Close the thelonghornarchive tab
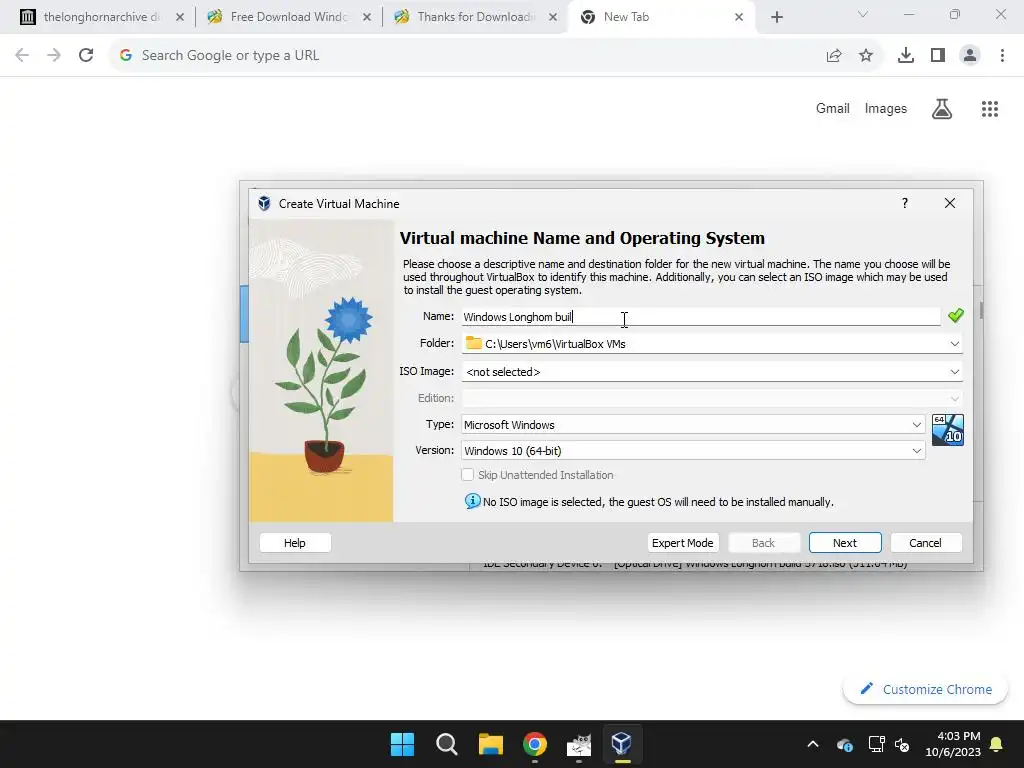This screenshot has height=768, width=1024. [x=180, y=17]
